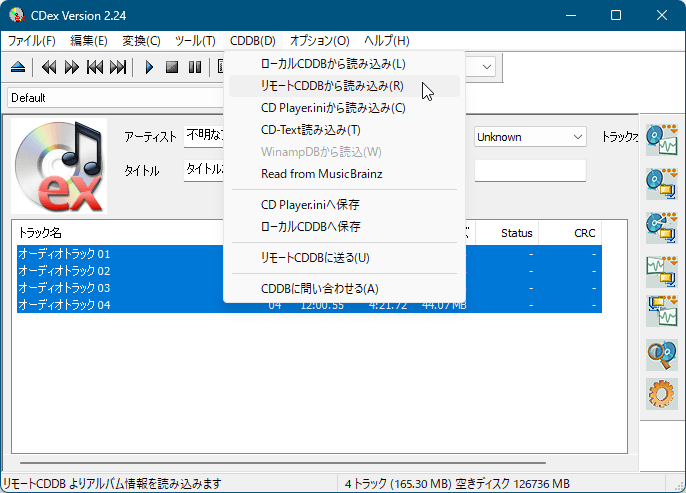Click the タイトル input field
The width and height of the screenshot is (686, 493).
[x=204, y=170]
